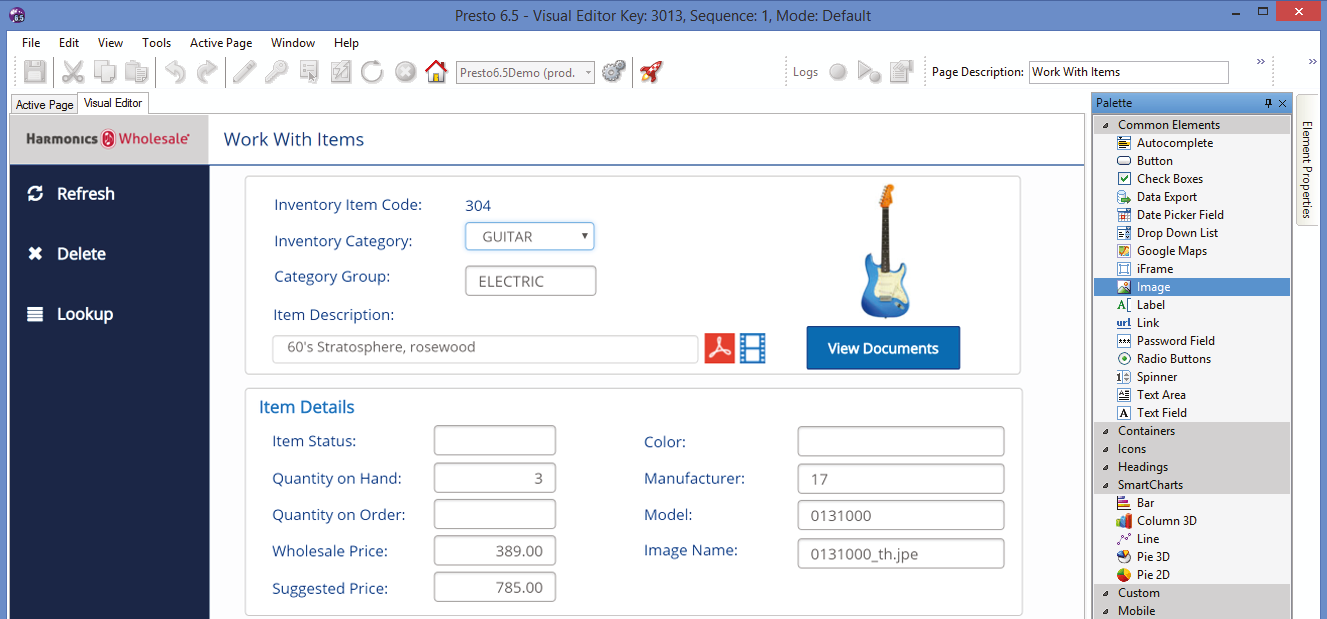The image size is (1327, 619).
Task: Click the Logs play icon
Action: [x=869, y=72]
